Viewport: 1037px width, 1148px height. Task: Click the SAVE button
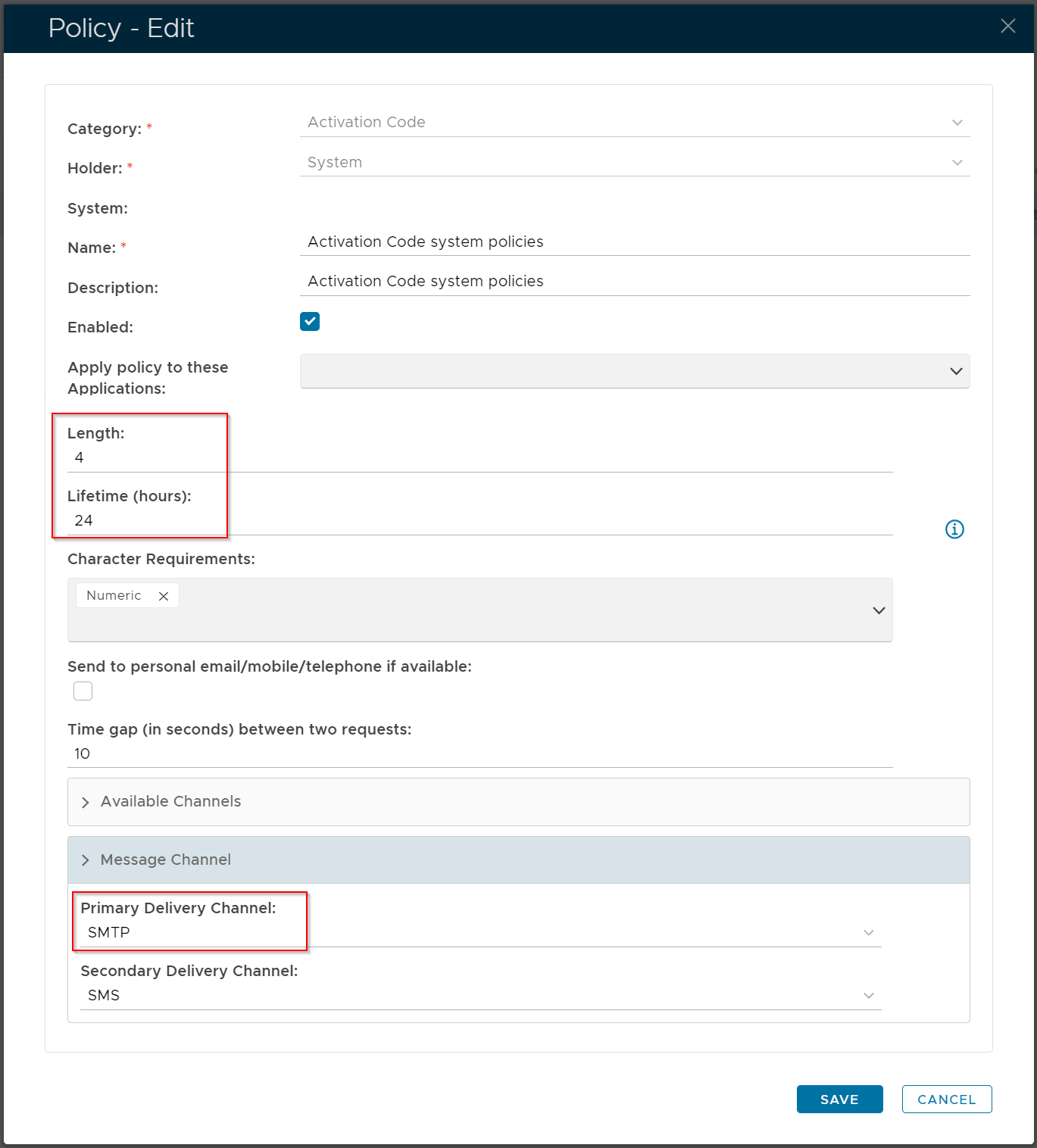pyautogui.click(x=839, y=1100)
